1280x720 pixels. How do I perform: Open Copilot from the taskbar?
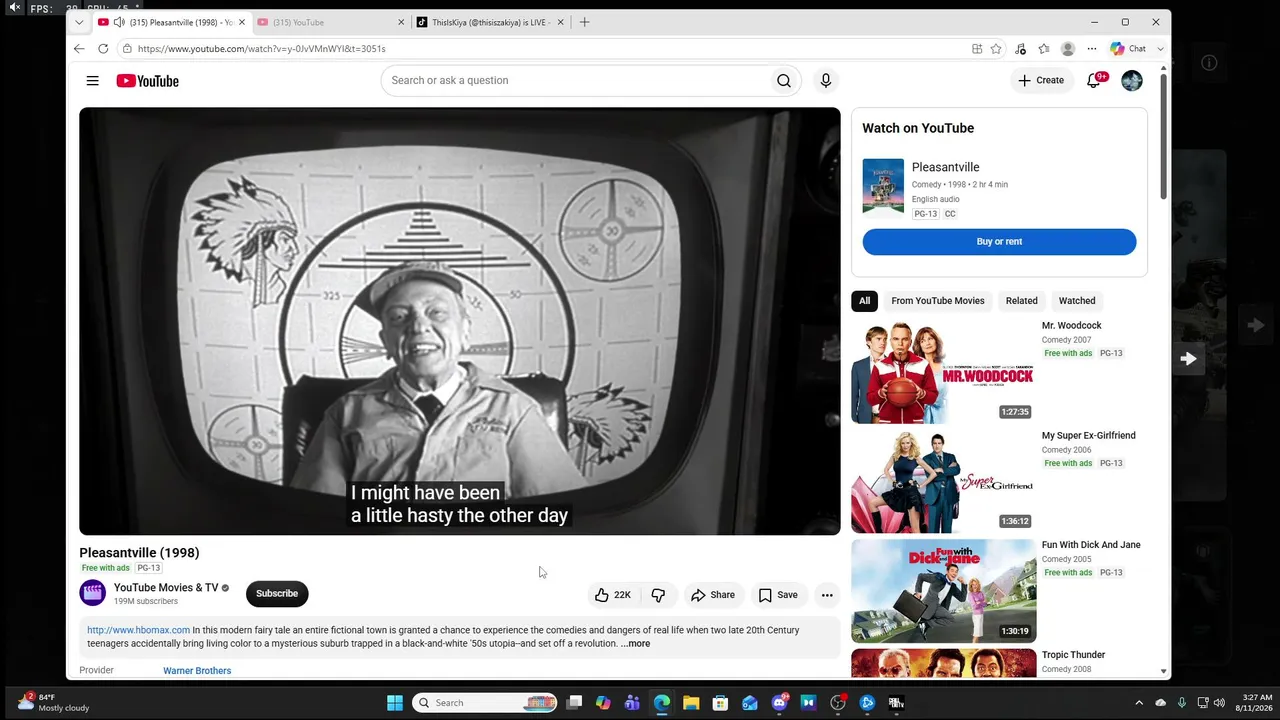(x=603, y=703)
